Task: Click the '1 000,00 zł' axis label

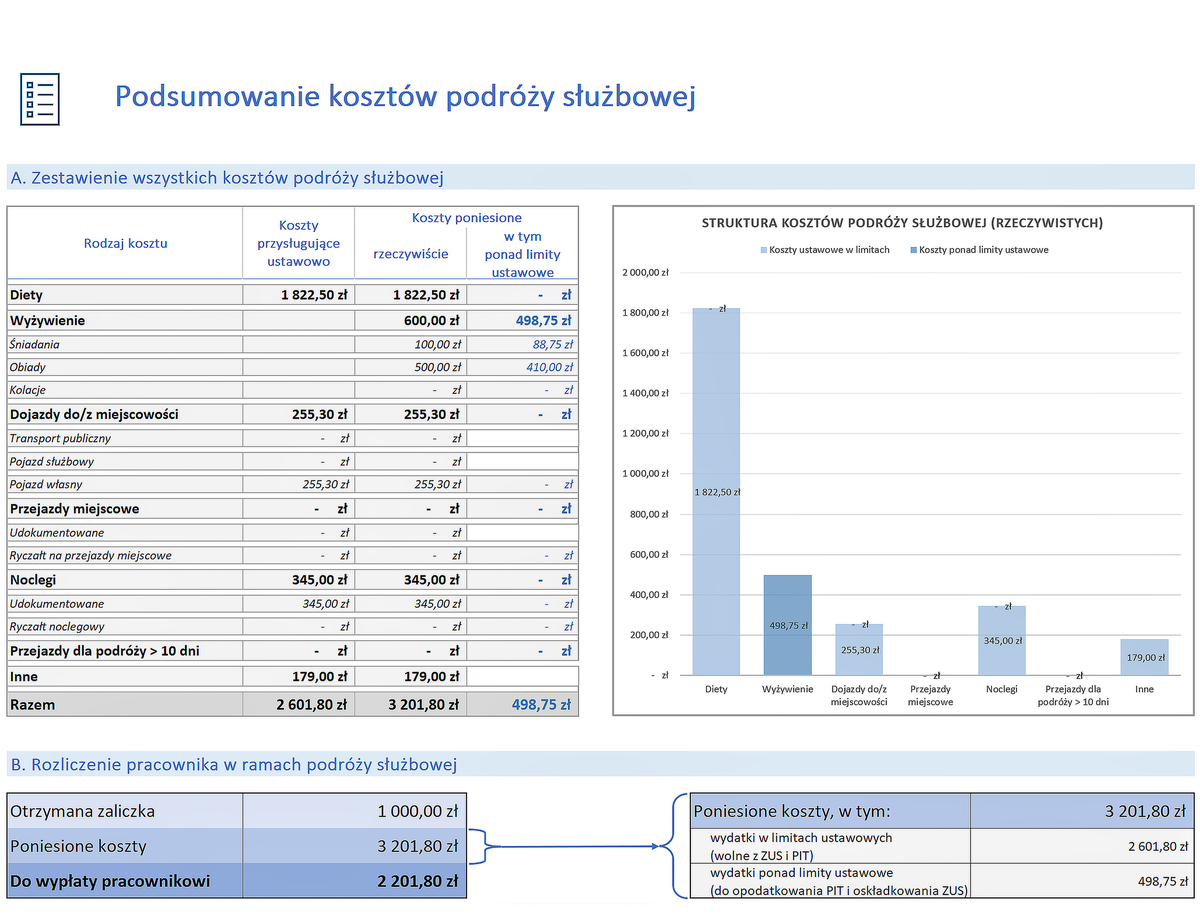Action: pos(646,473)
